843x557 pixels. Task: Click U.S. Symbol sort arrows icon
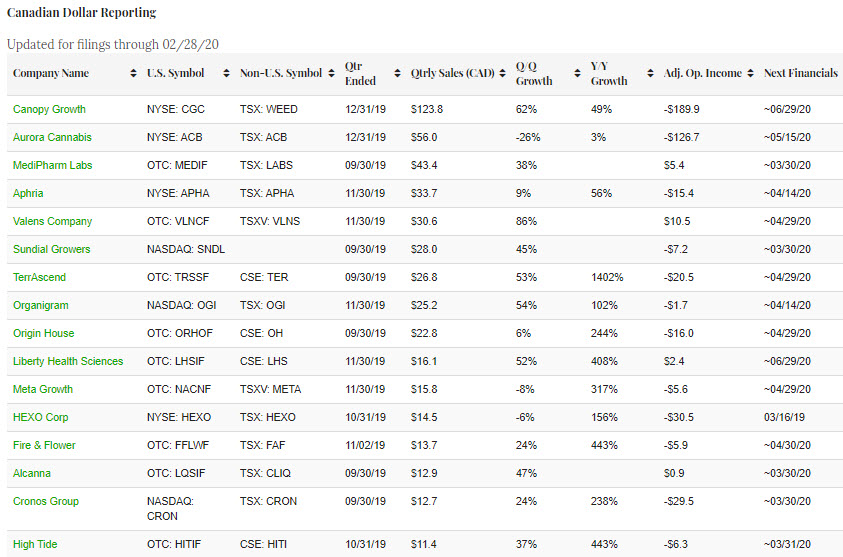226,74
